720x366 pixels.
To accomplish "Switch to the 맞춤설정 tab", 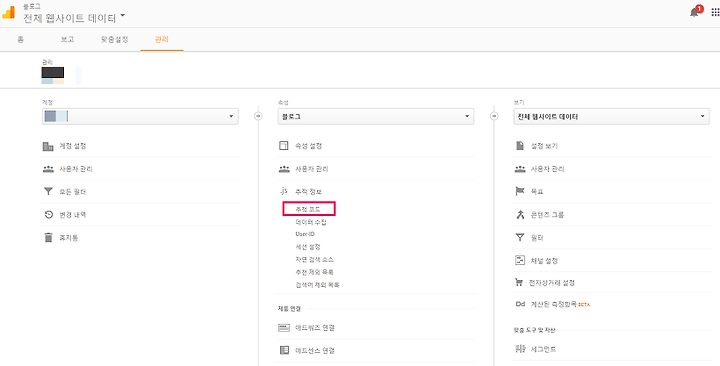I will click(x=115, y=39).
